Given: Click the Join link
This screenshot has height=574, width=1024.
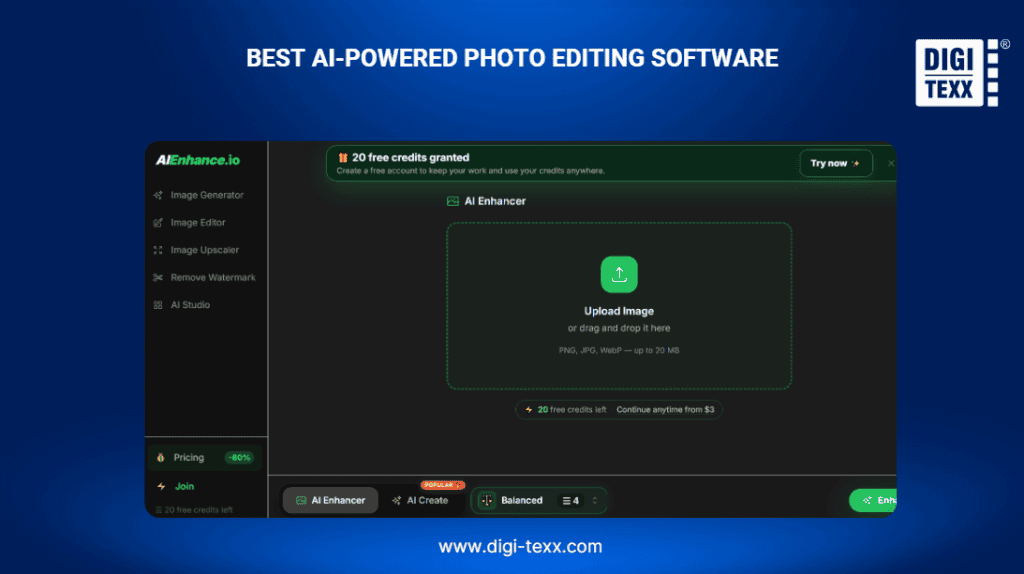Looking at the screenshot, I should pyautogui.click(x=184, y=486).
